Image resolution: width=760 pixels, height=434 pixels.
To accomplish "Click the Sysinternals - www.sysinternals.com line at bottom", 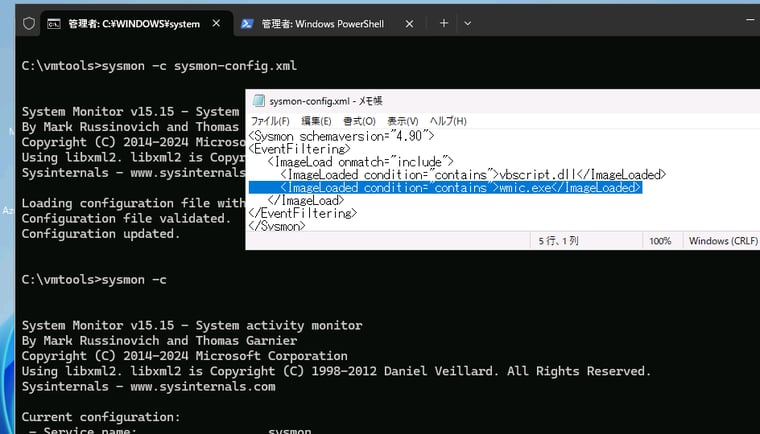I will point(148,386).
